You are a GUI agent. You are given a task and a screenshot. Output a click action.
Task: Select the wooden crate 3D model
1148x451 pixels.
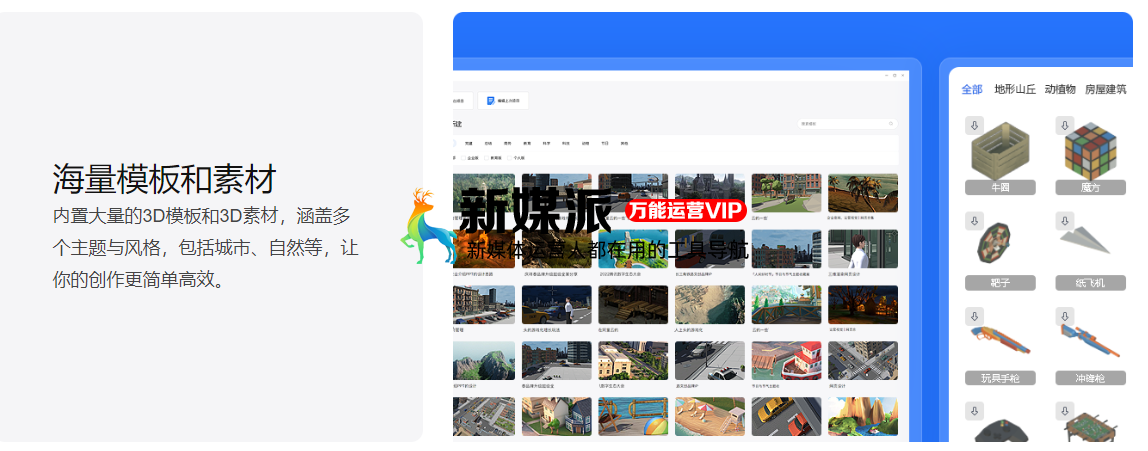point(1000,150)
